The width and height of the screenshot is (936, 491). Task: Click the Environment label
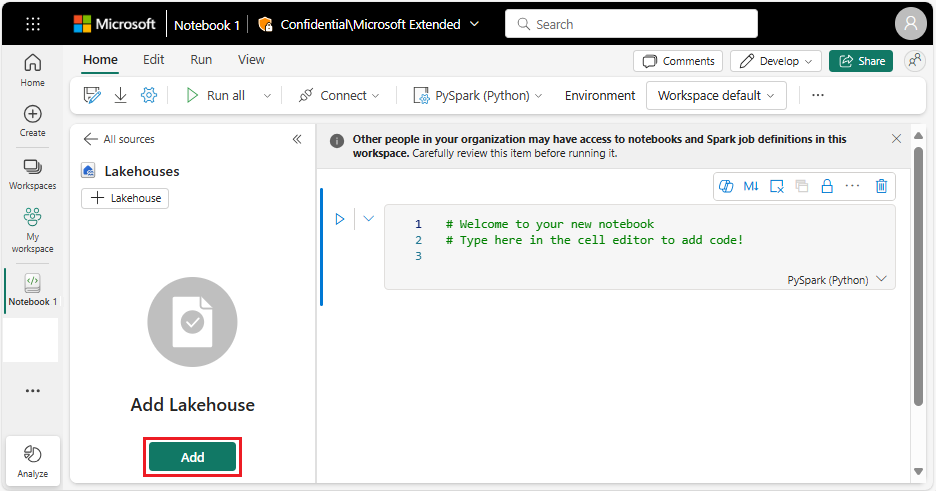click(x=600, y=95)
